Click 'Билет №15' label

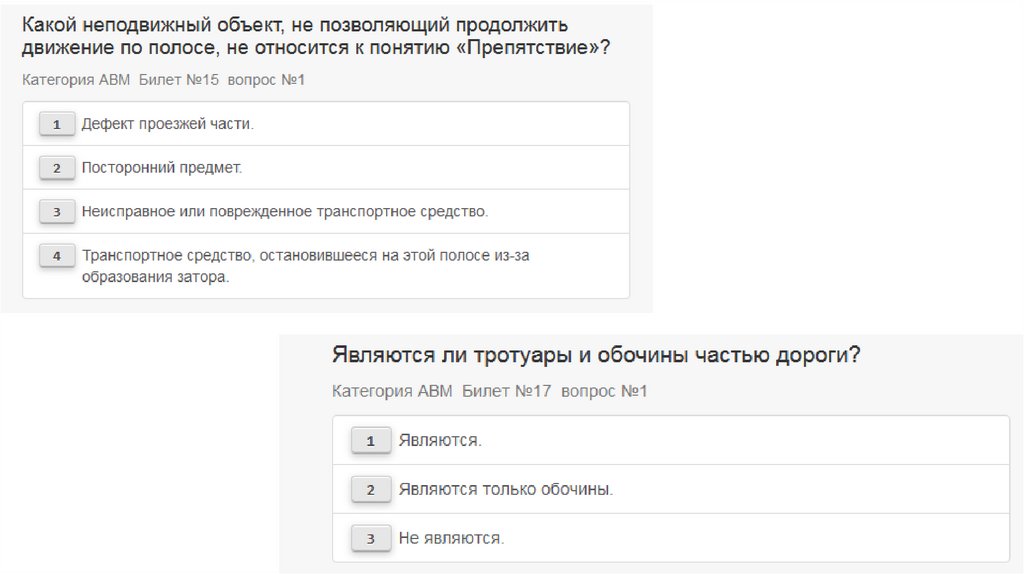178,80
